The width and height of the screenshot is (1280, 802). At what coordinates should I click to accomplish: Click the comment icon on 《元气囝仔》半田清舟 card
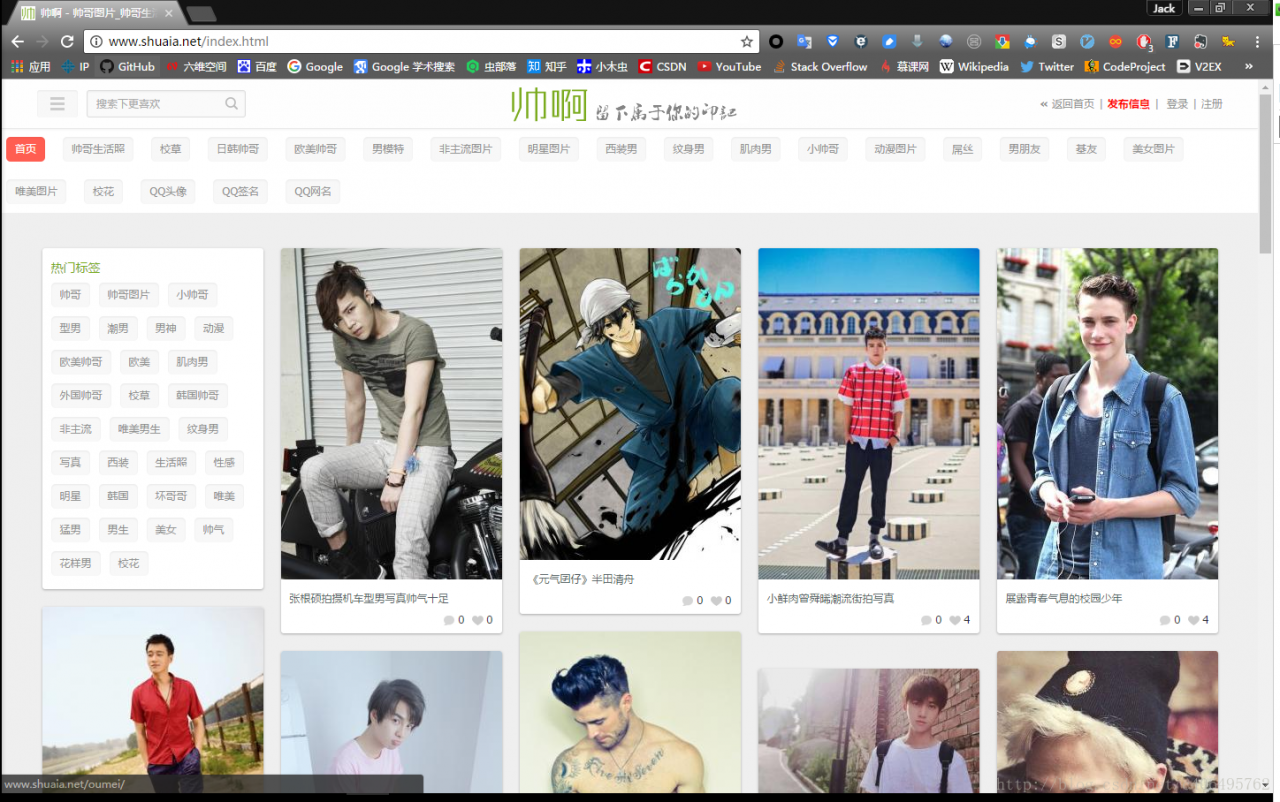pos(688,601)
